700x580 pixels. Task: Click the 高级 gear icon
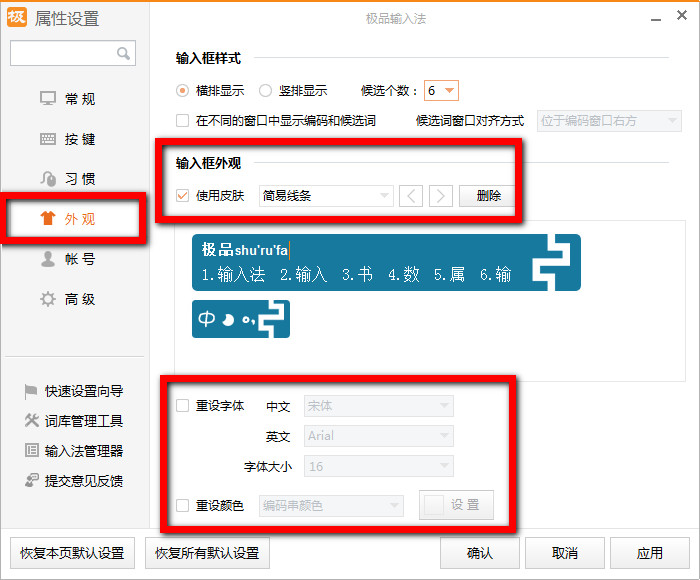[x=48, y=299]
